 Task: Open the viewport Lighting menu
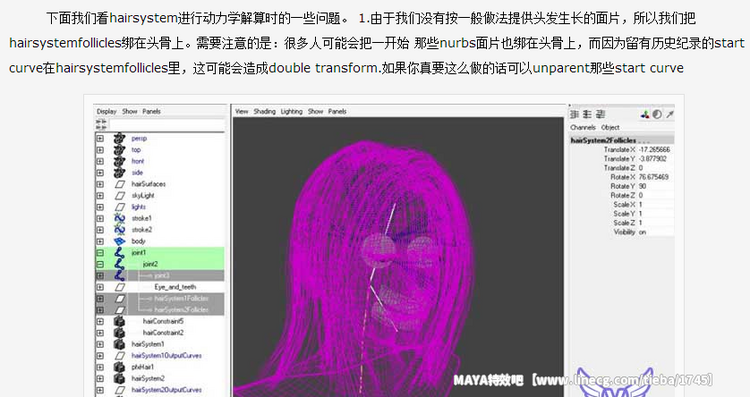(292, 111)
